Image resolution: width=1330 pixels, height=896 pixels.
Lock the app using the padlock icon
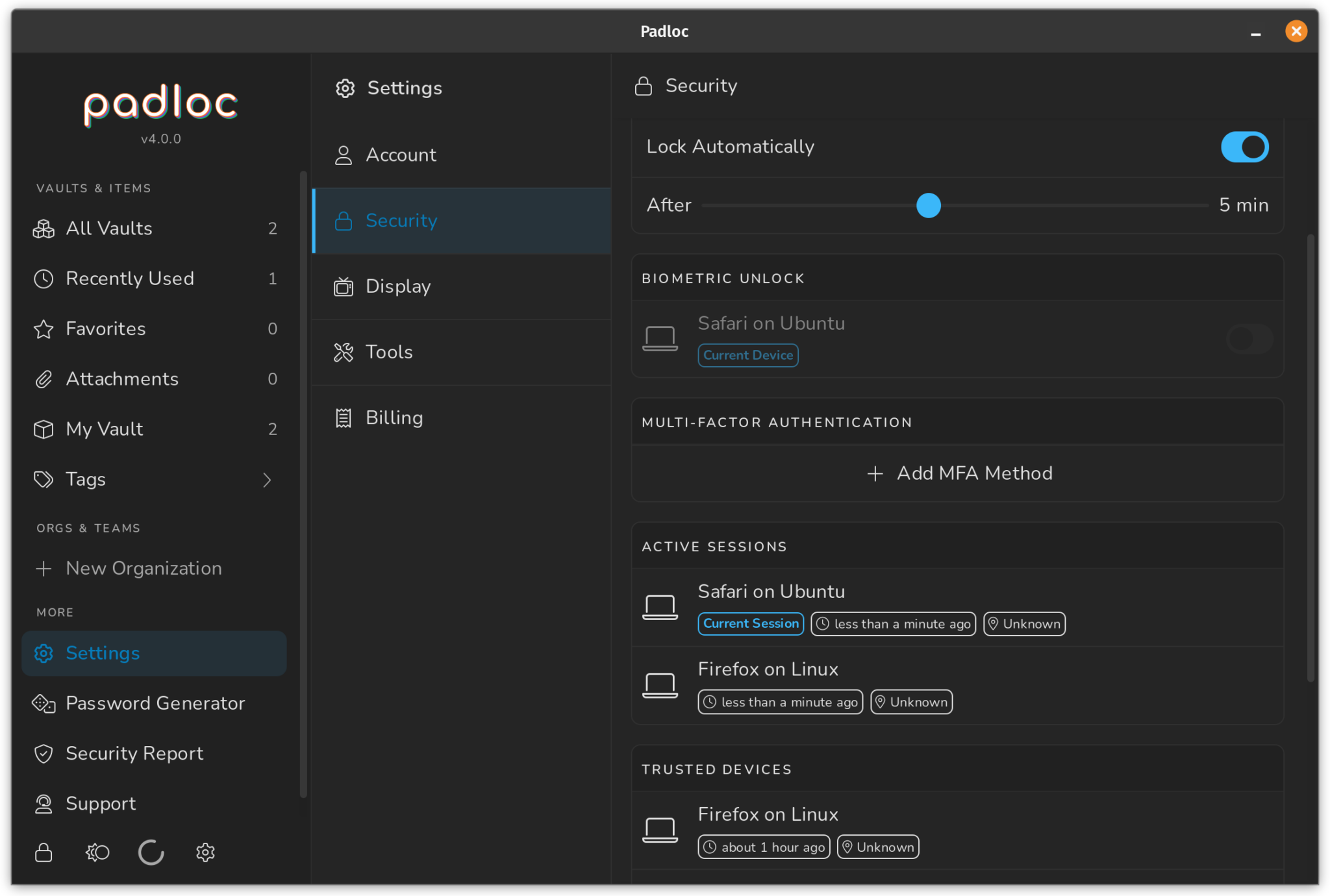click(44, 852)
